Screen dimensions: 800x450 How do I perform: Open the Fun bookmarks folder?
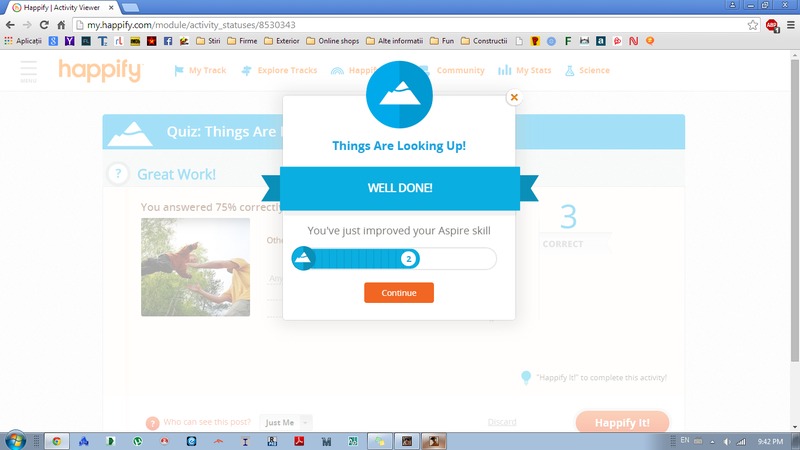coord(442,41)
